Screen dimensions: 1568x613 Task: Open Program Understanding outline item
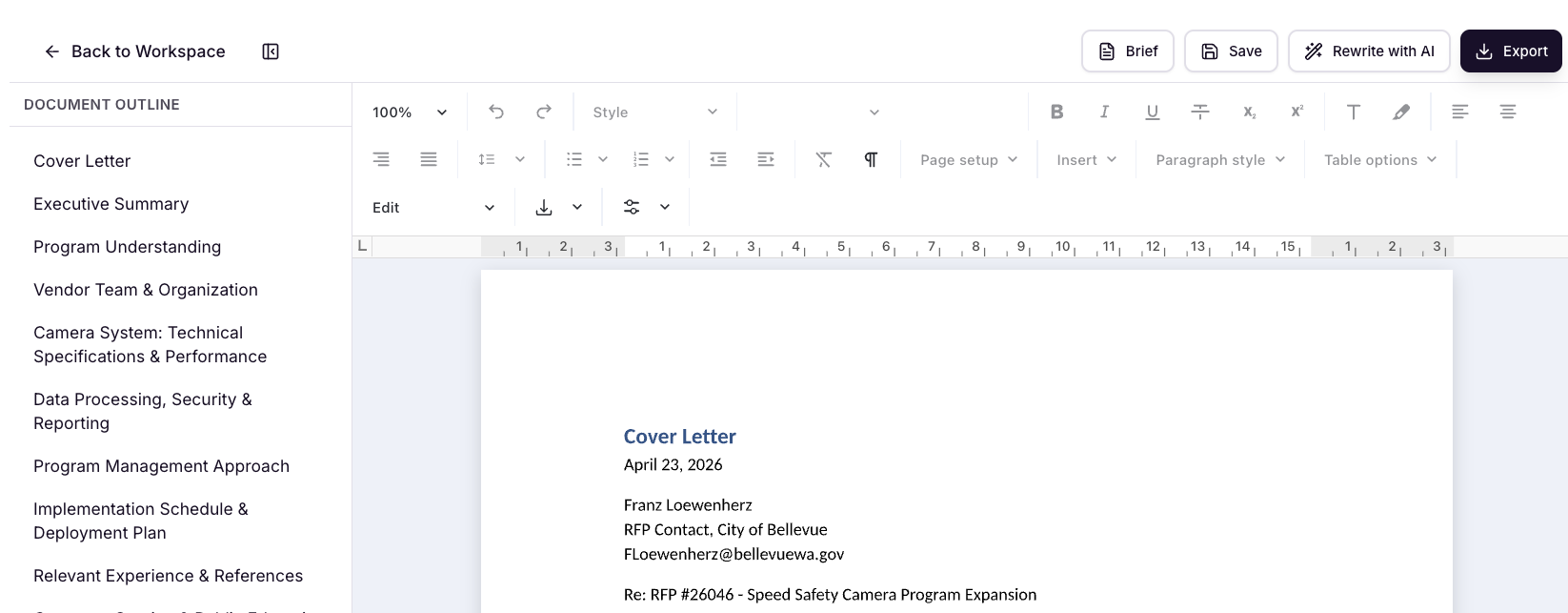coord(127,247)
